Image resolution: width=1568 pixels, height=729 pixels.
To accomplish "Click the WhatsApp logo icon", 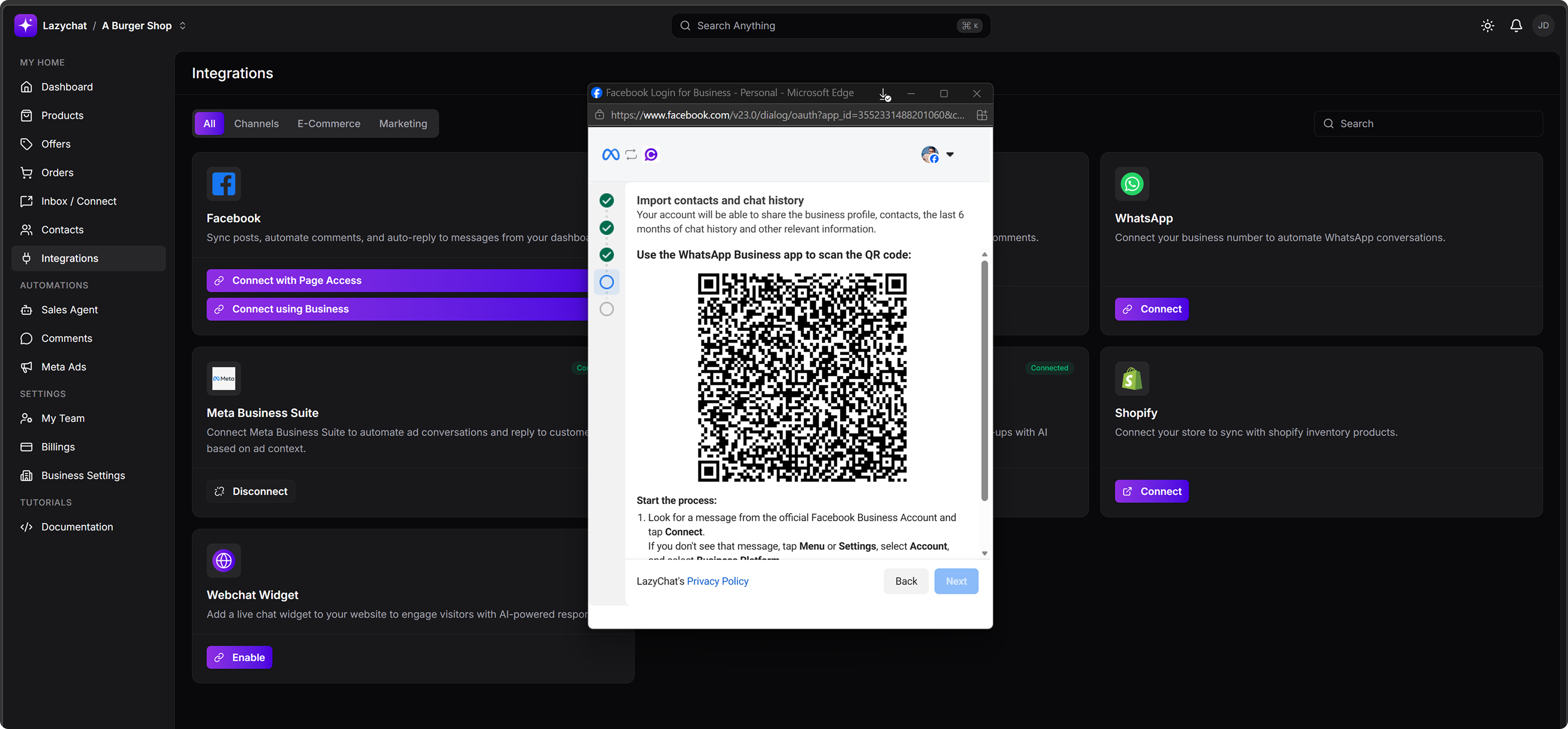I will (1131, 184).
